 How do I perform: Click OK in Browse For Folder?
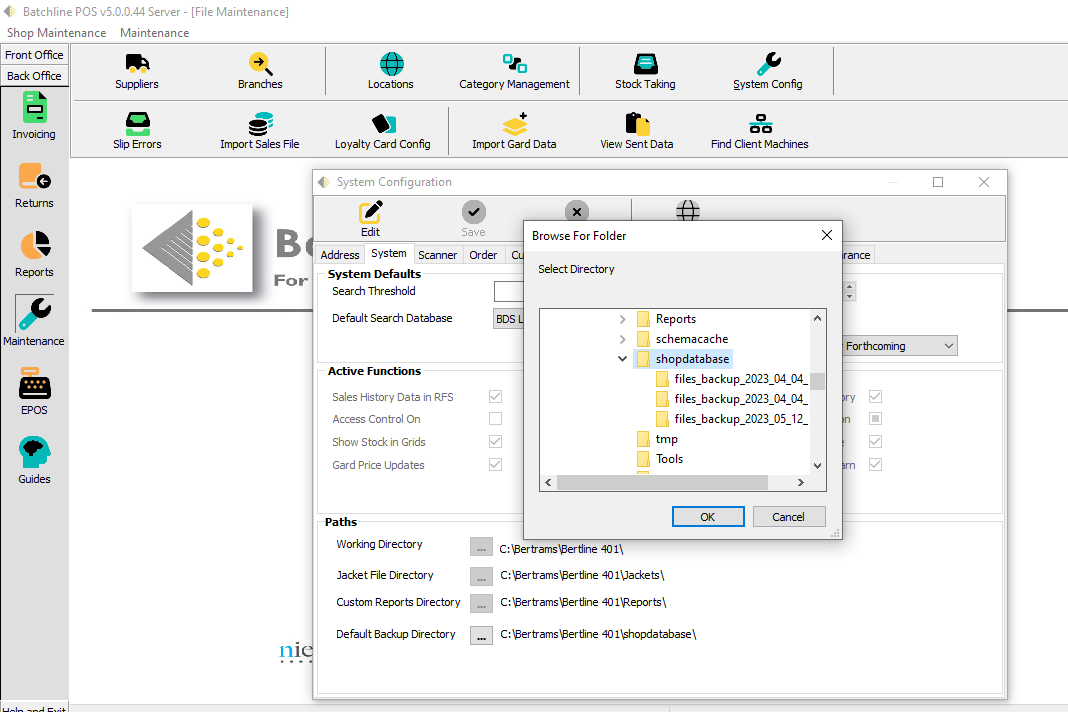point(708,516)
